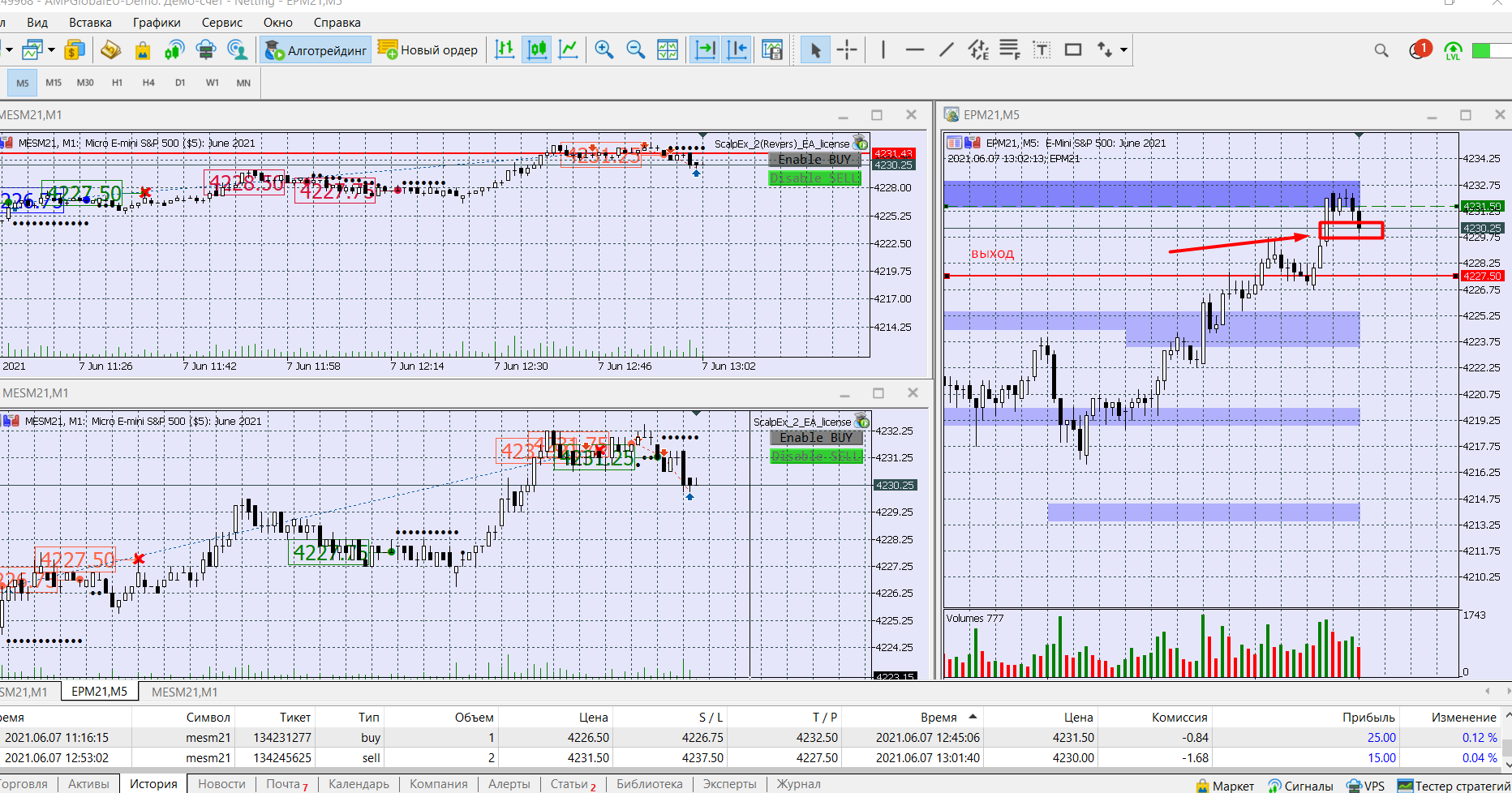Viewport: 1512px width, 793px height.
Task: Open the Активы terminal tab
Action: tap(88, 784)
